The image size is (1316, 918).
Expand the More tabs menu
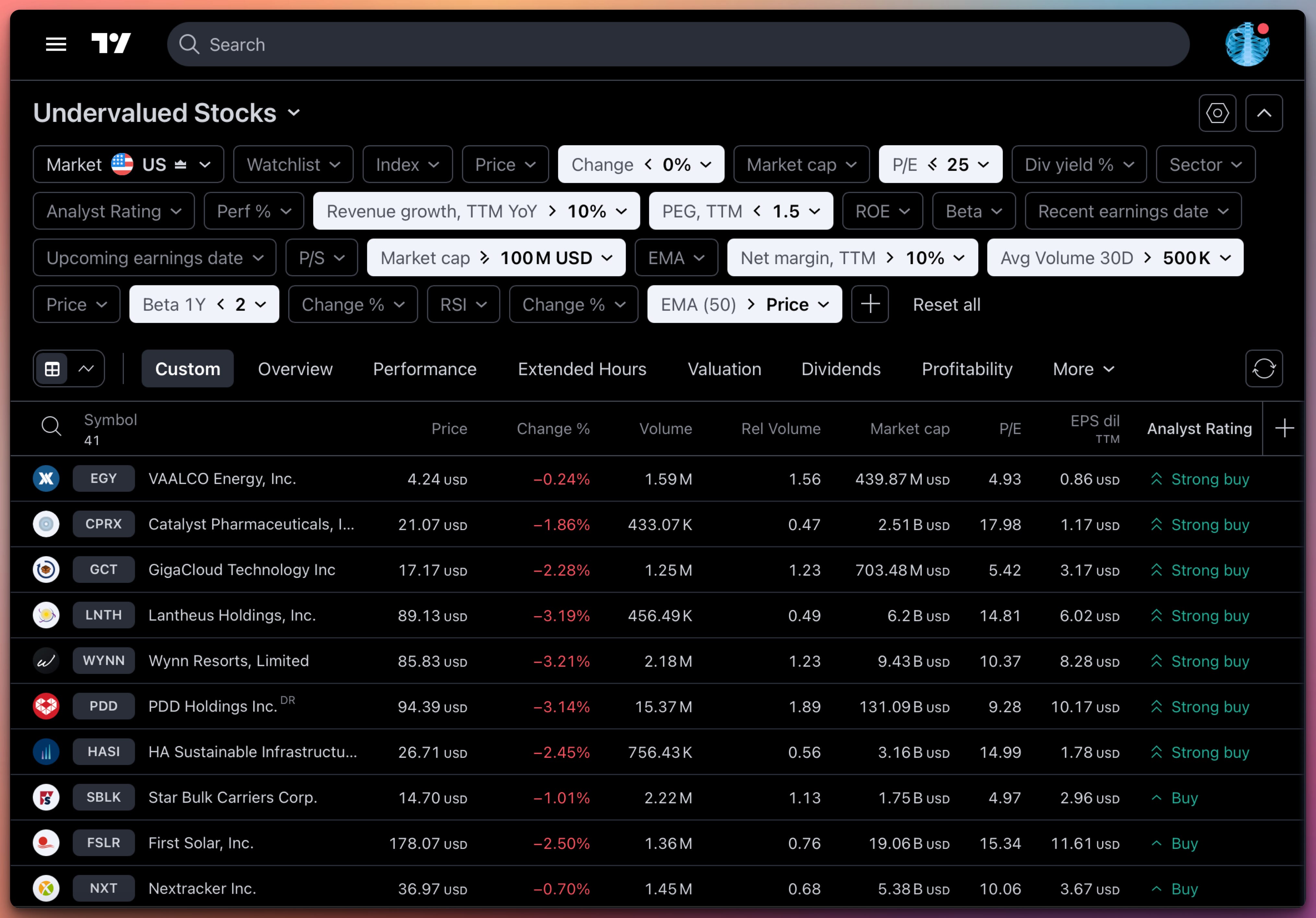pos(1083,369)
